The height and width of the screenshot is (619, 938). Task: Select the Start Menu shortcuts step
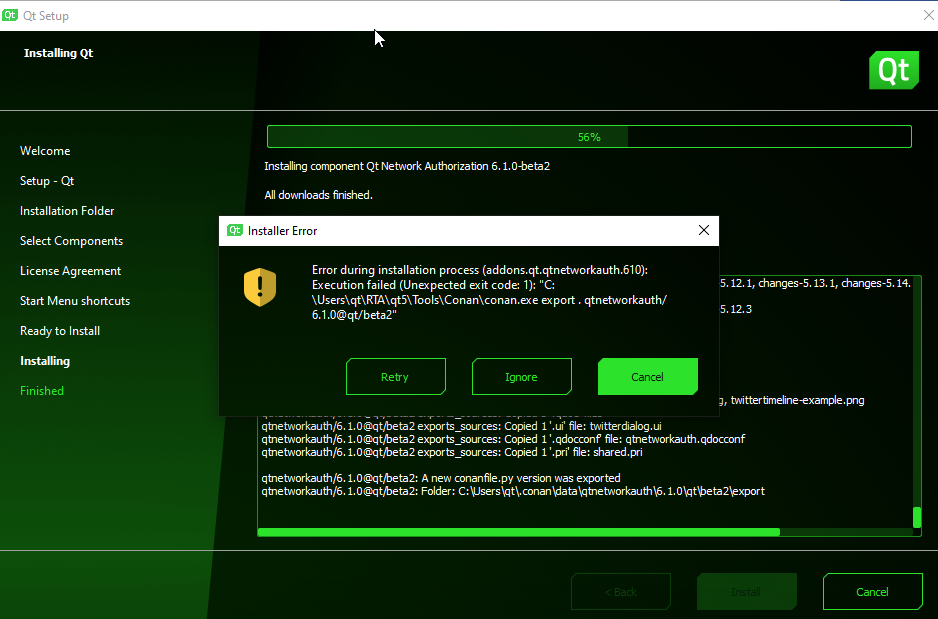pyautogui.click(x=75, y=301)
